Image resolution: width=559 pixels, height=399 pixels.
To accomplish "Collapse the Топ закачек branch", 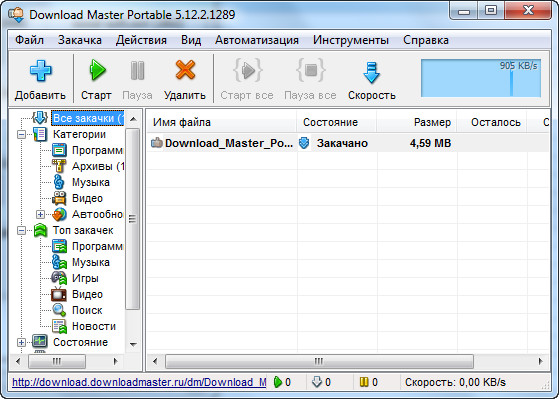I will [21, 231].
